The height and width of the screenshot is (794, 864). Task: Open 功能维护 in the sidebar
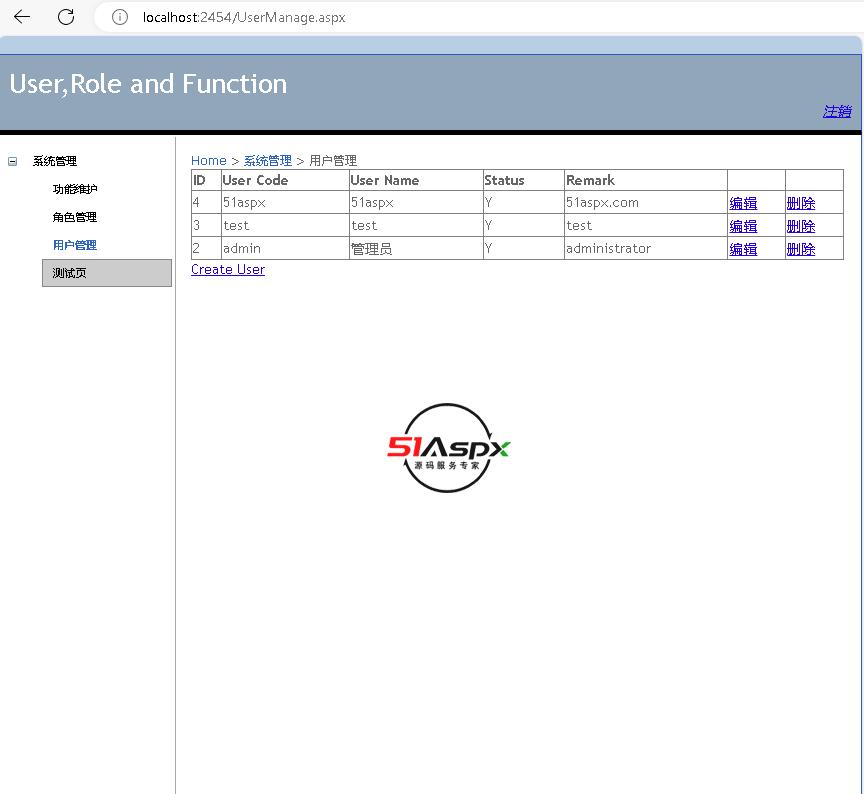[75, 189]
